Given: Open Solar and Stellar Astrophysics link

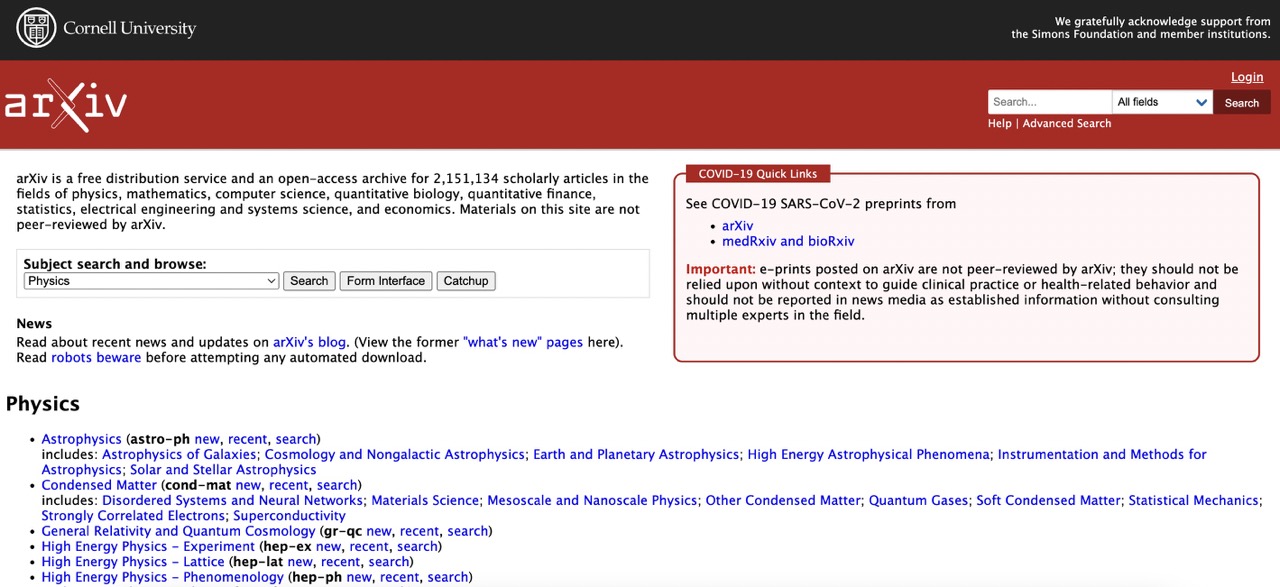Looking at the screenshot, I should [223, 470].
